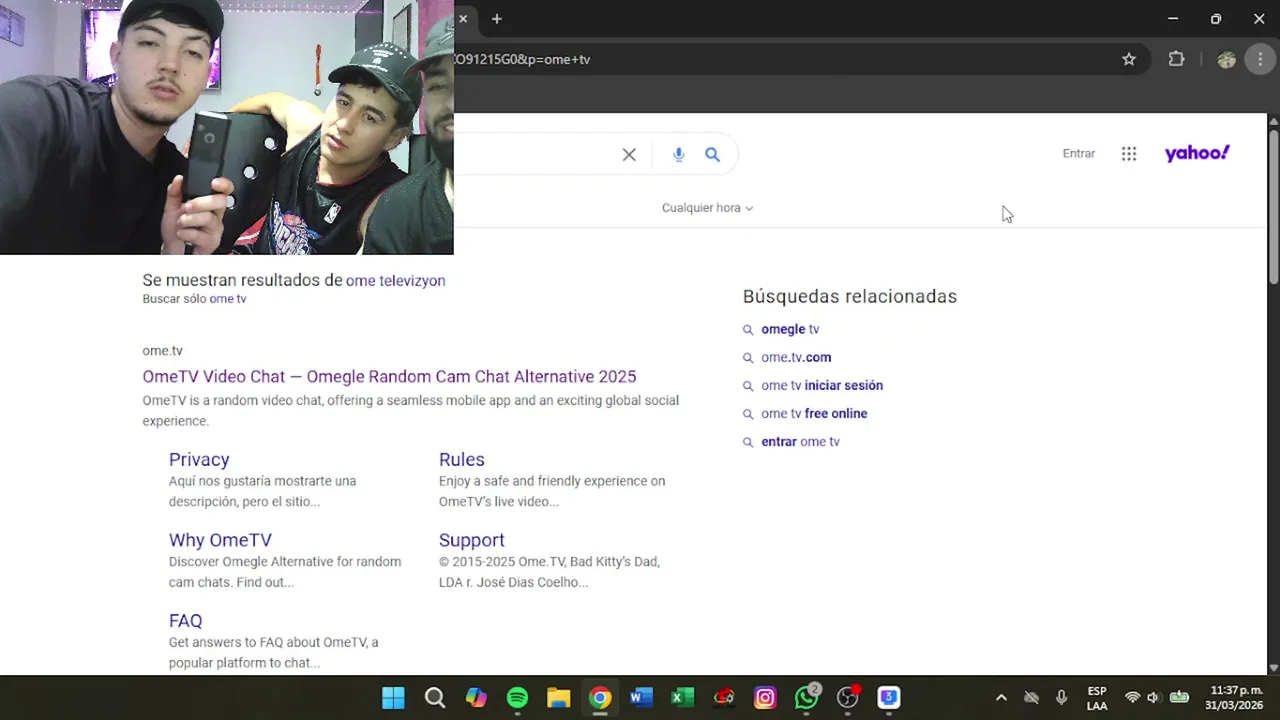Image resolution: width=1280 pixels, height=720 pixels.
Task: Open the FAQ sublink
Action: (185, 621)
